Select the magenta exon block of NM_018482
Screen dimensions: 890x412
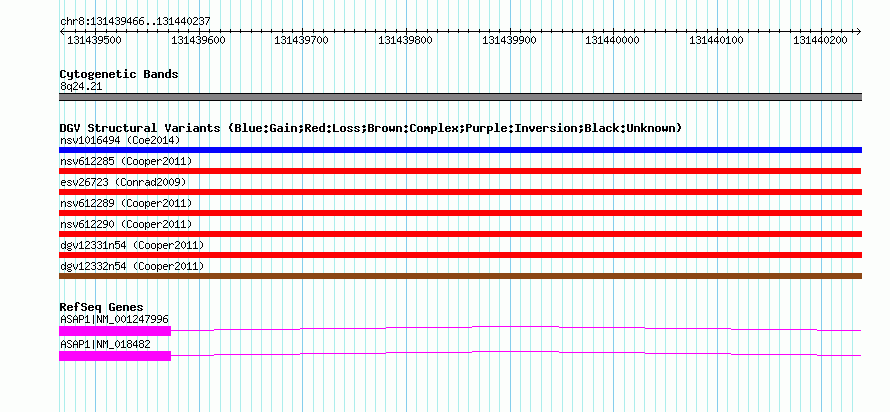[115, 356]
